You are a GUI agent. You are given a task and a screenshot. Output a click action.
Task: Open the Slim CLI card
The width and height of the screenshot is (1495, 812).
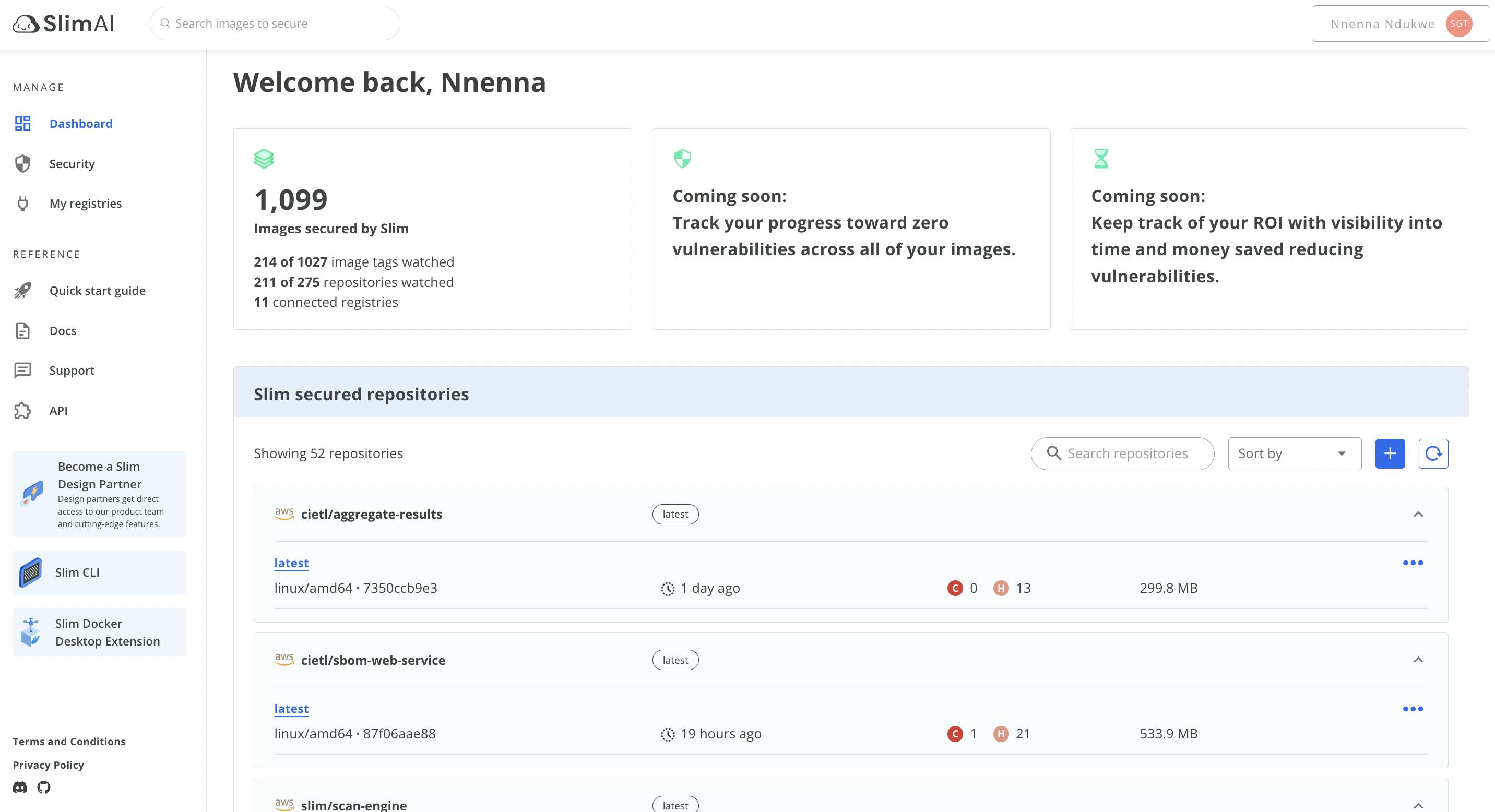point(99,573)
